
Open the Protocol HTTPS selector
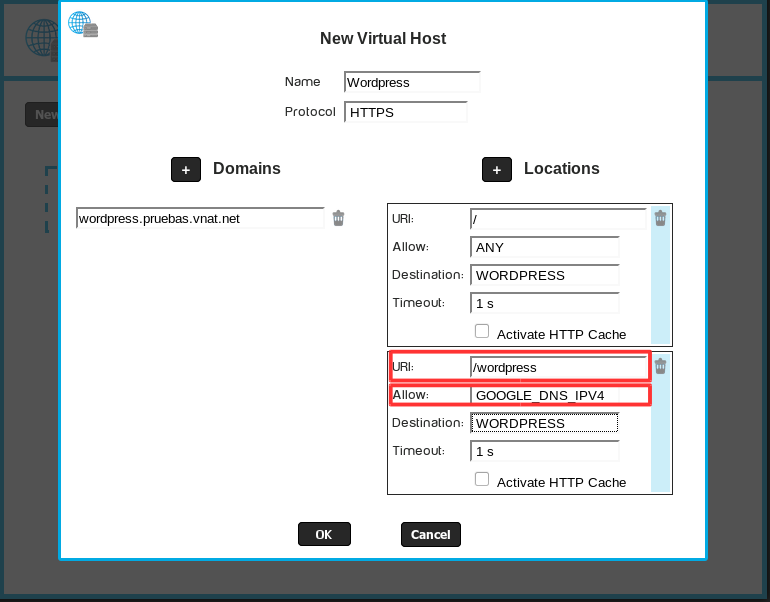pos(406,112)
